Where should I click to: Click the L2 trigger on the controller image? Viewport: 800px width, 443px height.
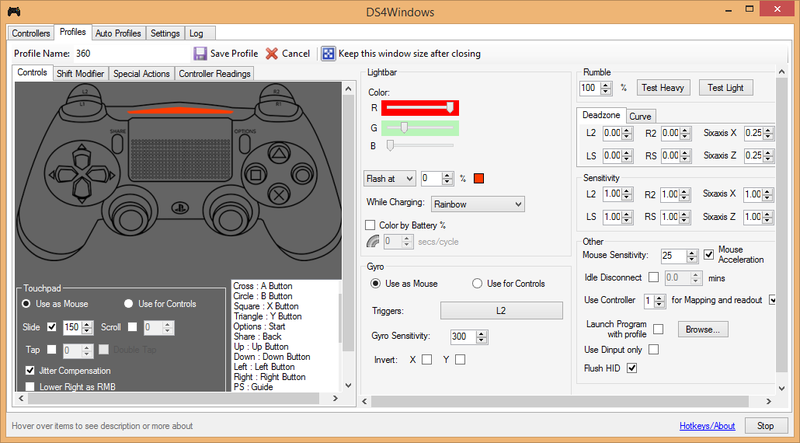pos(85,92)
